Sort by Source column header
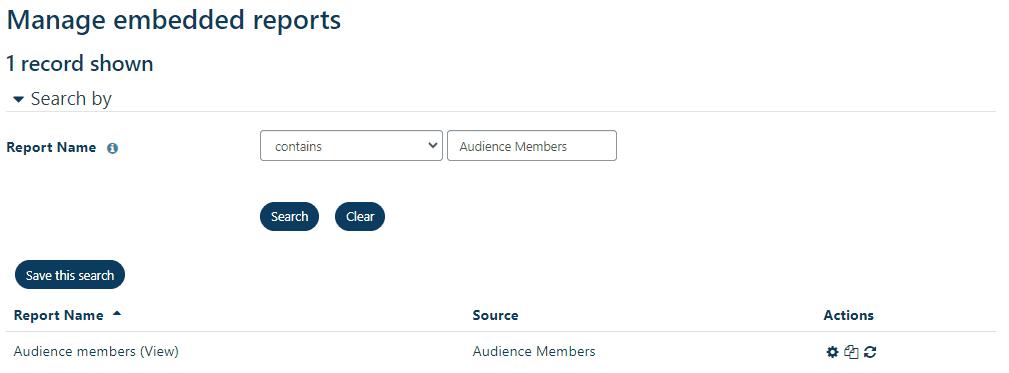1009x373 pixels. [495, 315]
